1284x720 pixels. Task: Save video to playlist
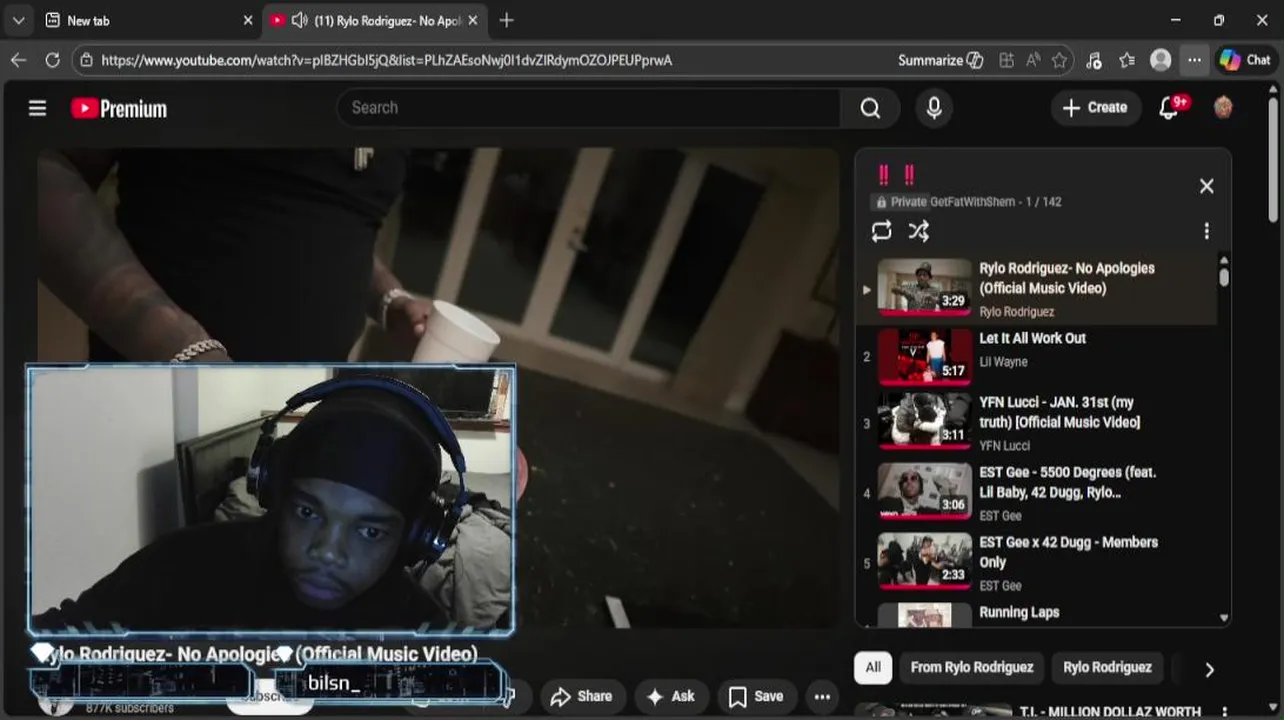tap(756, 696)
